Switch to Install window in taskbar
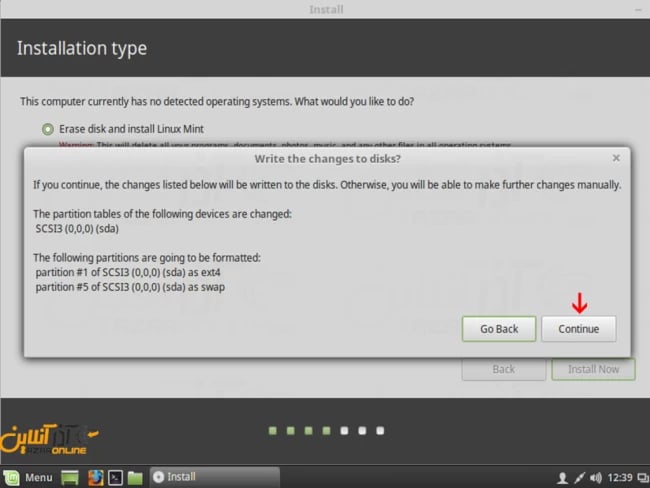This screenshot has width=650, height=488. point(214,477)
